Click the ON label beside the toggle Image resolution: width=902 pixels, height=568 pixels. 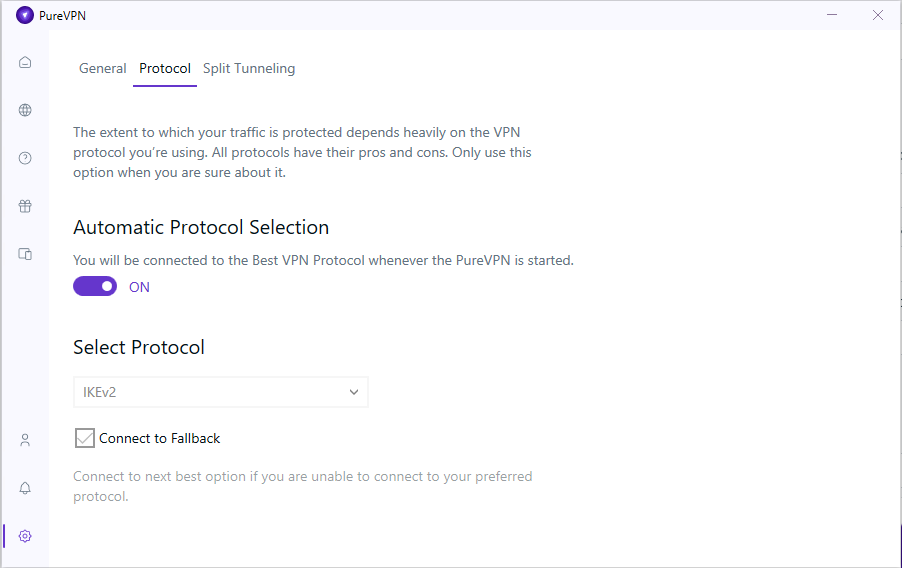tap(139, 287)
